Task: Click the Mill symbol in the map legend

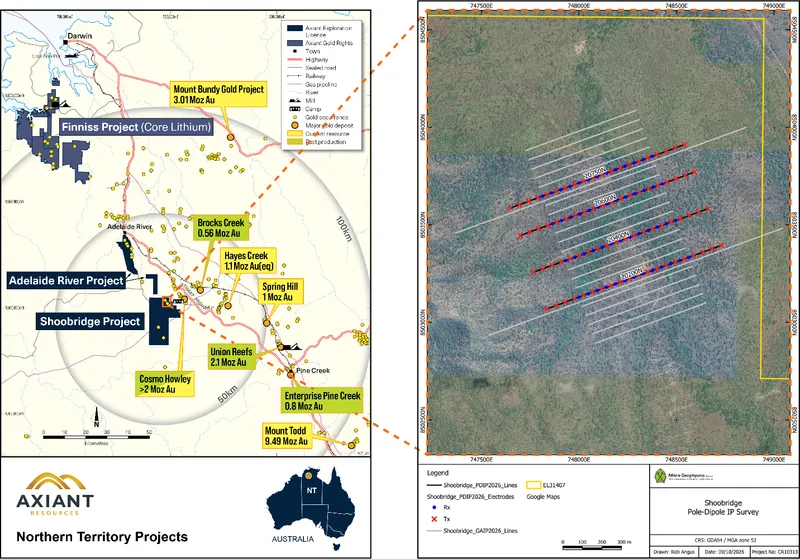Action: (295, 100)
